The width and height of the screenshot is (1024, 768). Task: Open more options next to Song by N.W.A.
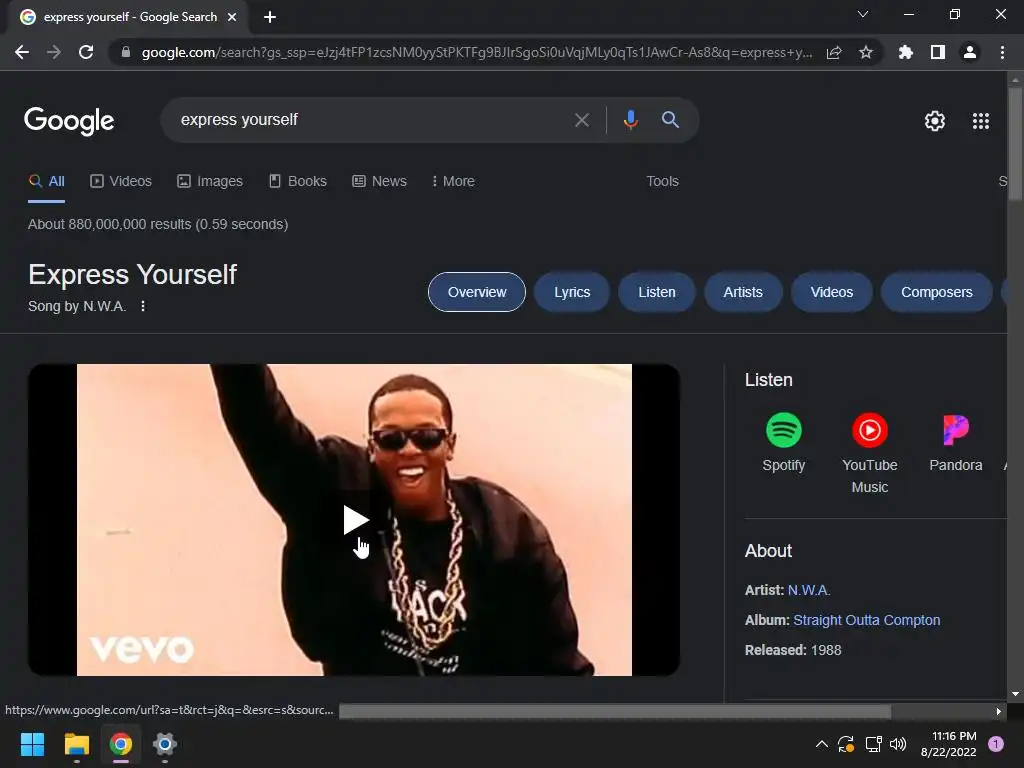point(143,306)
